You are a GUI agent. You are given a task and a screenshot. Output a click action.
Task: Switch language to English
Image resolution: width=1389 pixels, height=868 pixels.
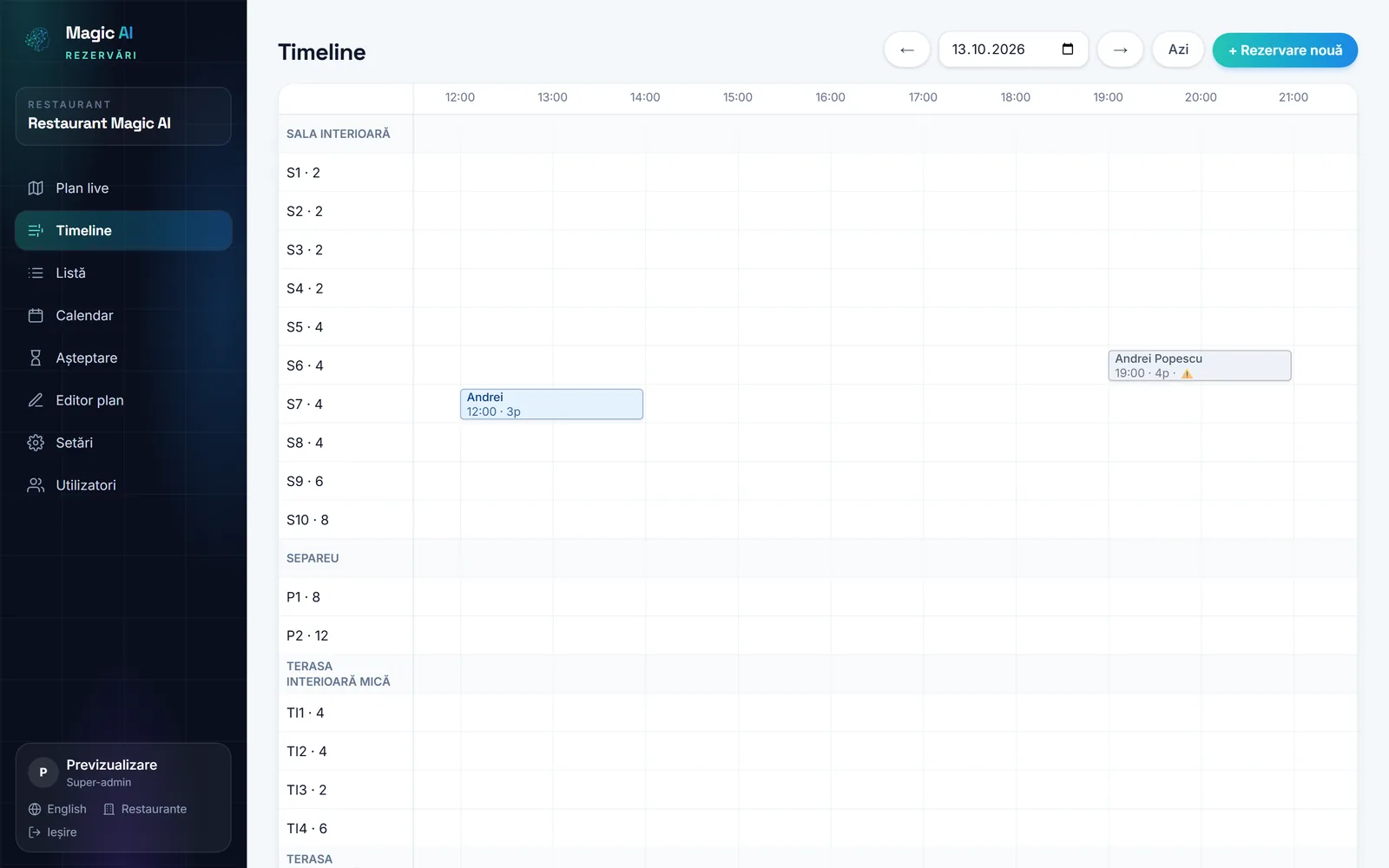(x=57, y=809)
